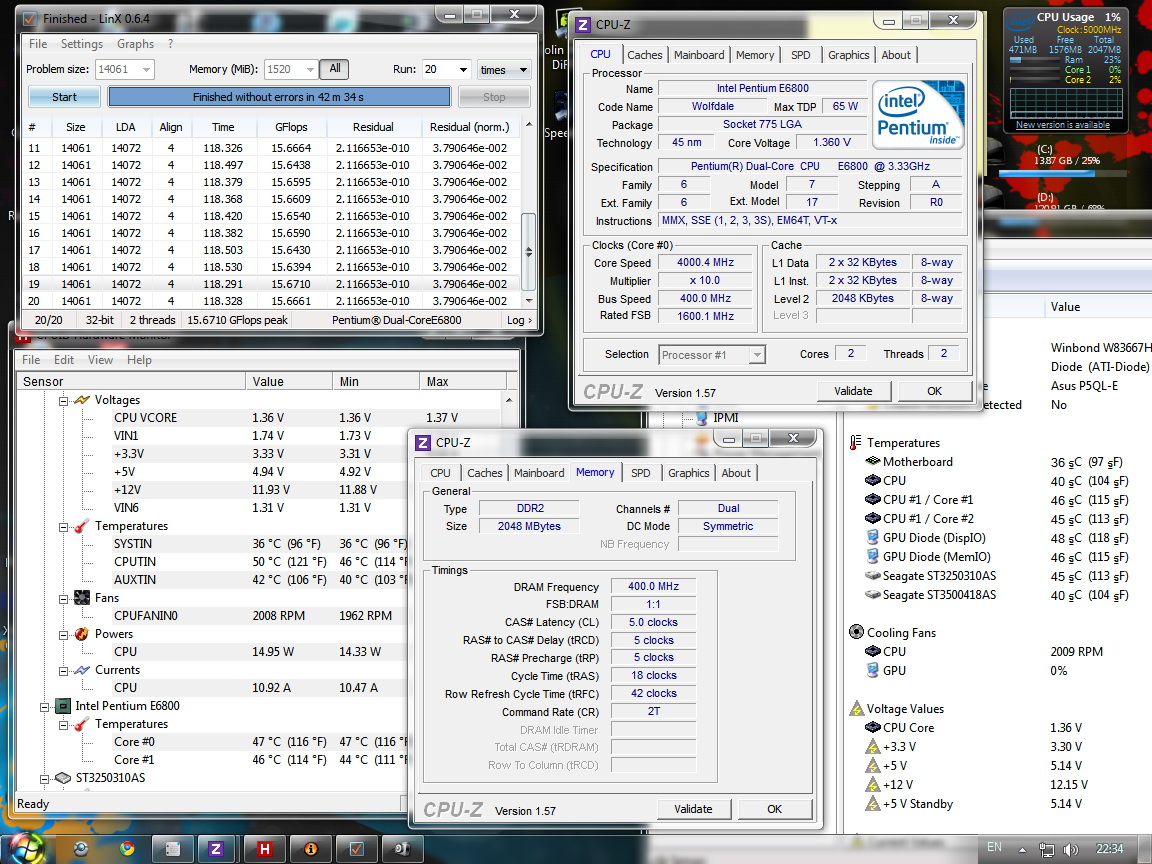The width and height of the screenshot is (1152, 864).
Task: Click the orange info taskbar icon
Action: (x=311, y=849)
